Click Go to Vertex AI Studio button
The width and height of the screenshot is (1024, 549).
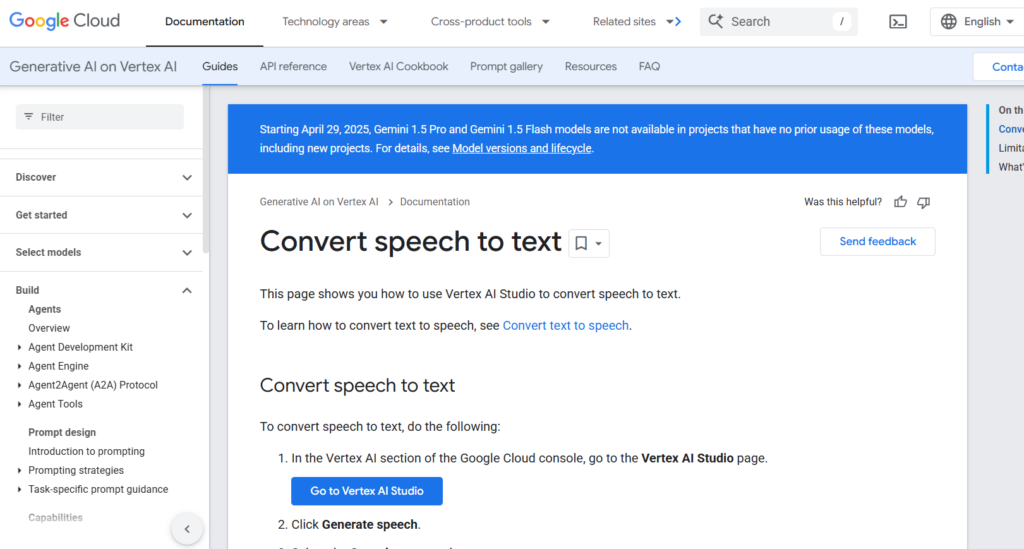point(366,491)
